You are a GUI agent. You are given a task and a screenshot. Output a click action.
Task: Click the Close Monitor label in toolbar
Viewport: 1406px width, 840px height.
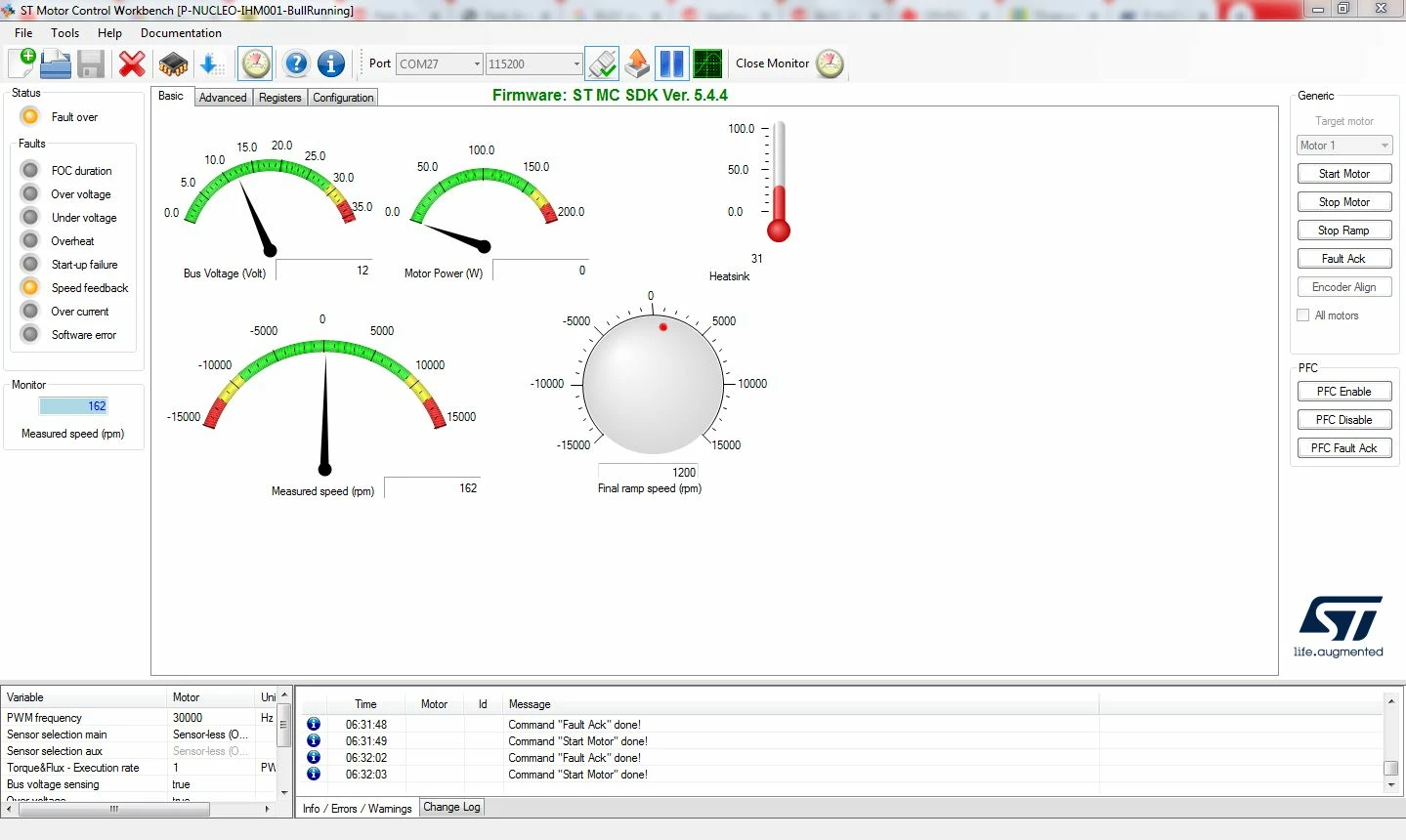[x=772, y=63]
